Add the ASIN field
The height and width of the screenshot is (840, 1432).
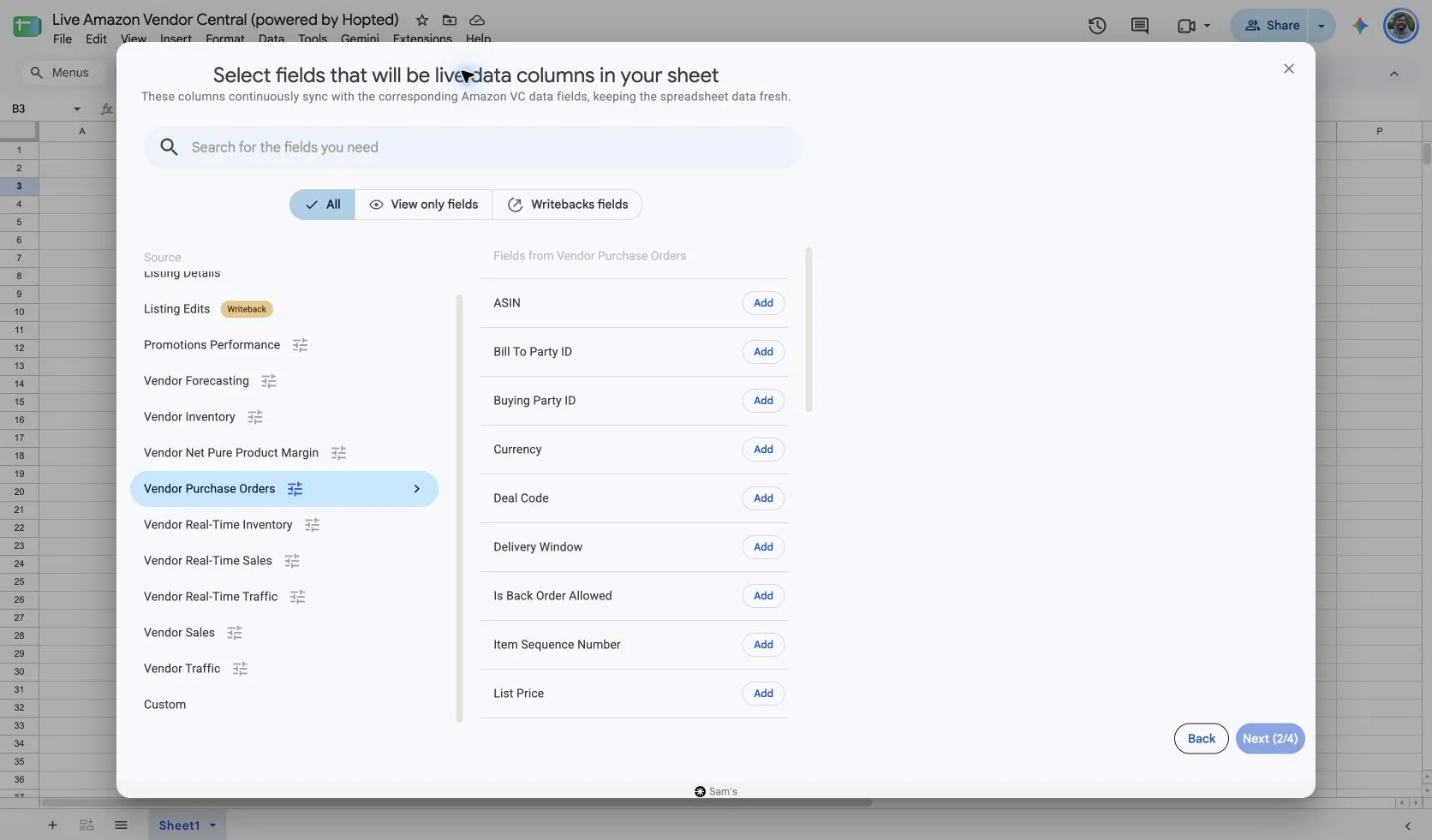click(x=763, y=303)
